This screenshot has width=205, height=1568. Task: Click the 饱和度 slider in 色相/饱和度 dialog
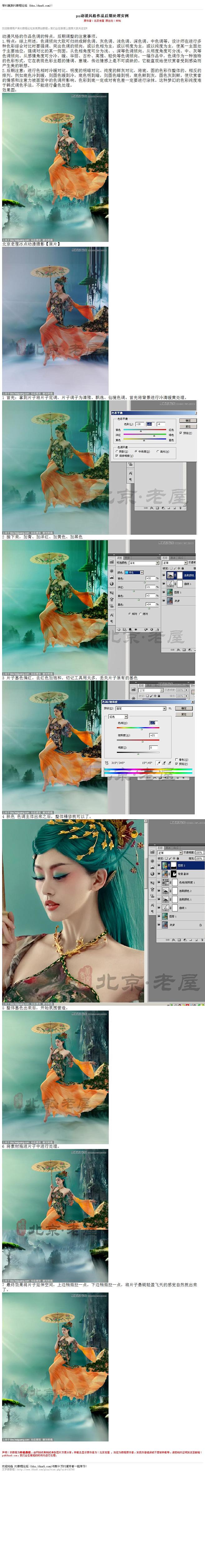[138, 741]
